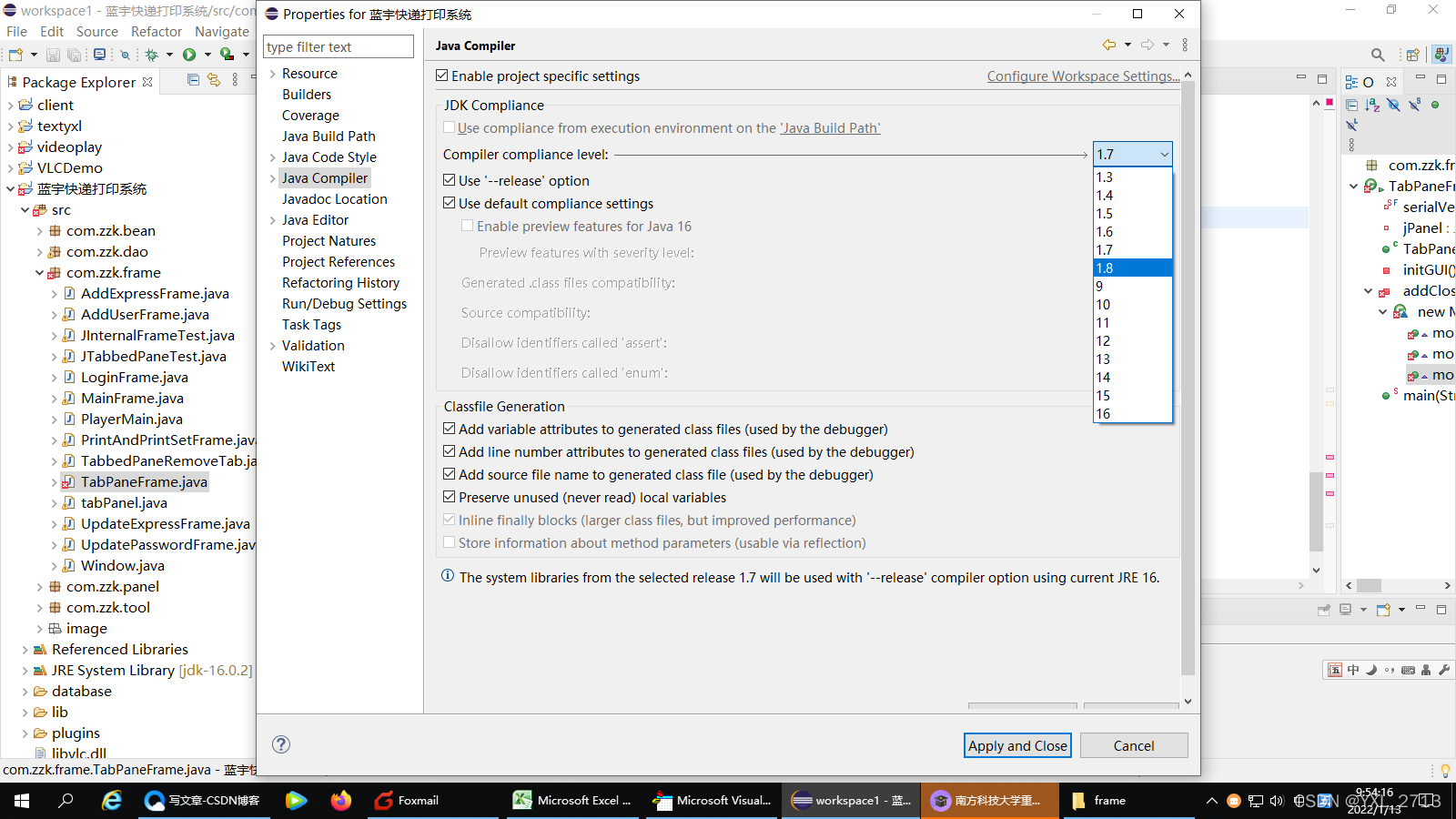Click the 'type filter text' search field
Image resolution: width=1456 pixels, height=819 pixels.
coord(338,45)
